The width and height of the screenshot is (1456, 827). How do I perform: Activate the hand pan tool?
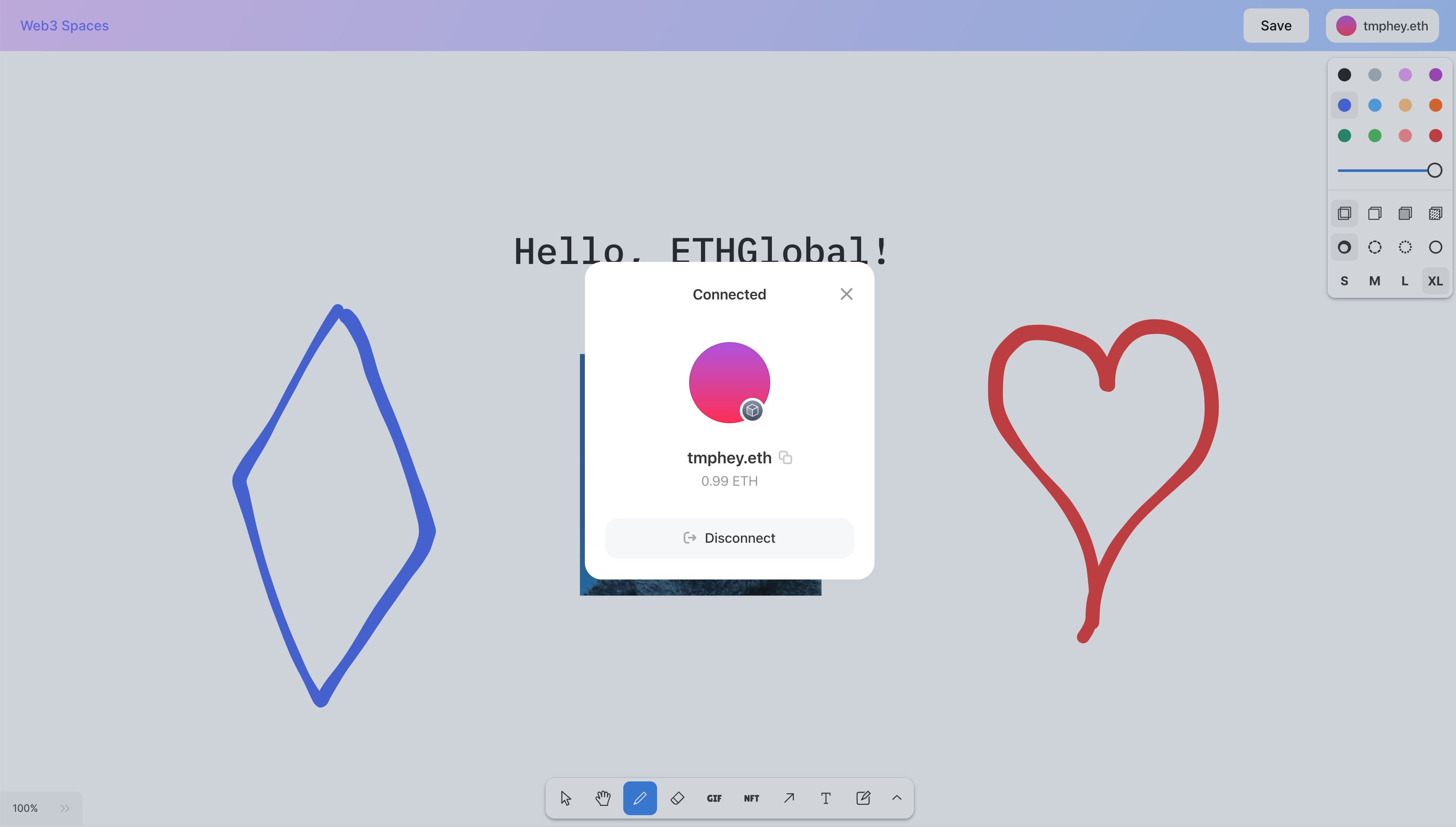(x=603, y=798)
